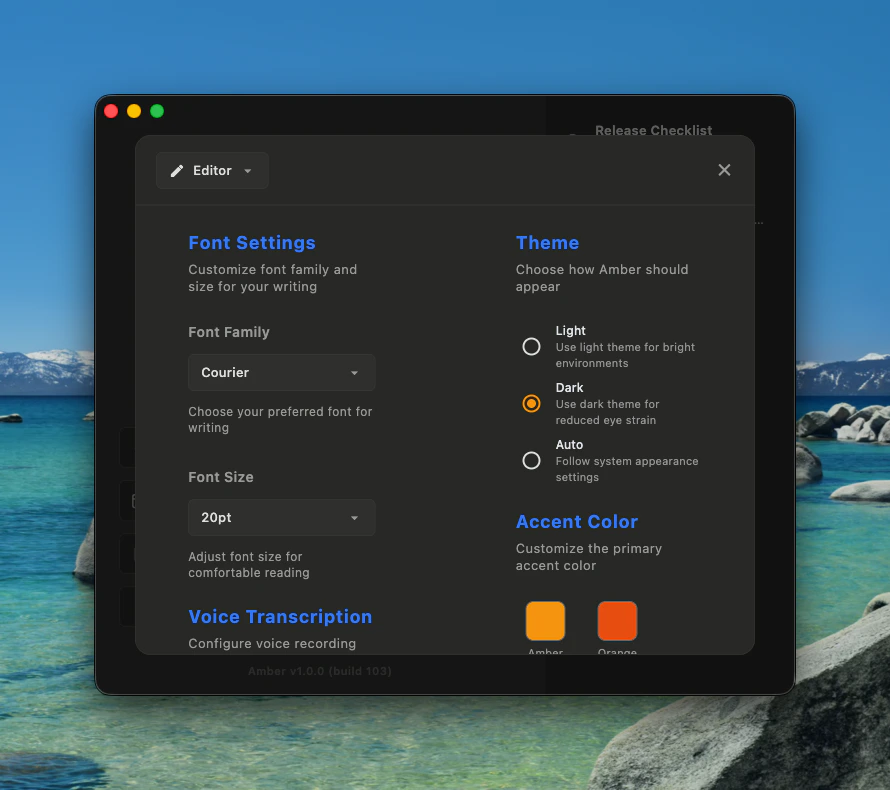Select the Amber accent color swatch
The width and height of the screenshot is (890, 790).
point(545,620)
